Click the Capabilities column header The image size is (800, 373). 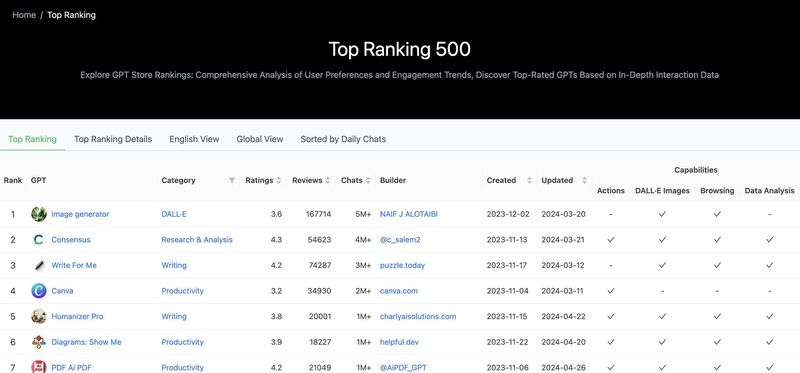[x=695, y=170]
